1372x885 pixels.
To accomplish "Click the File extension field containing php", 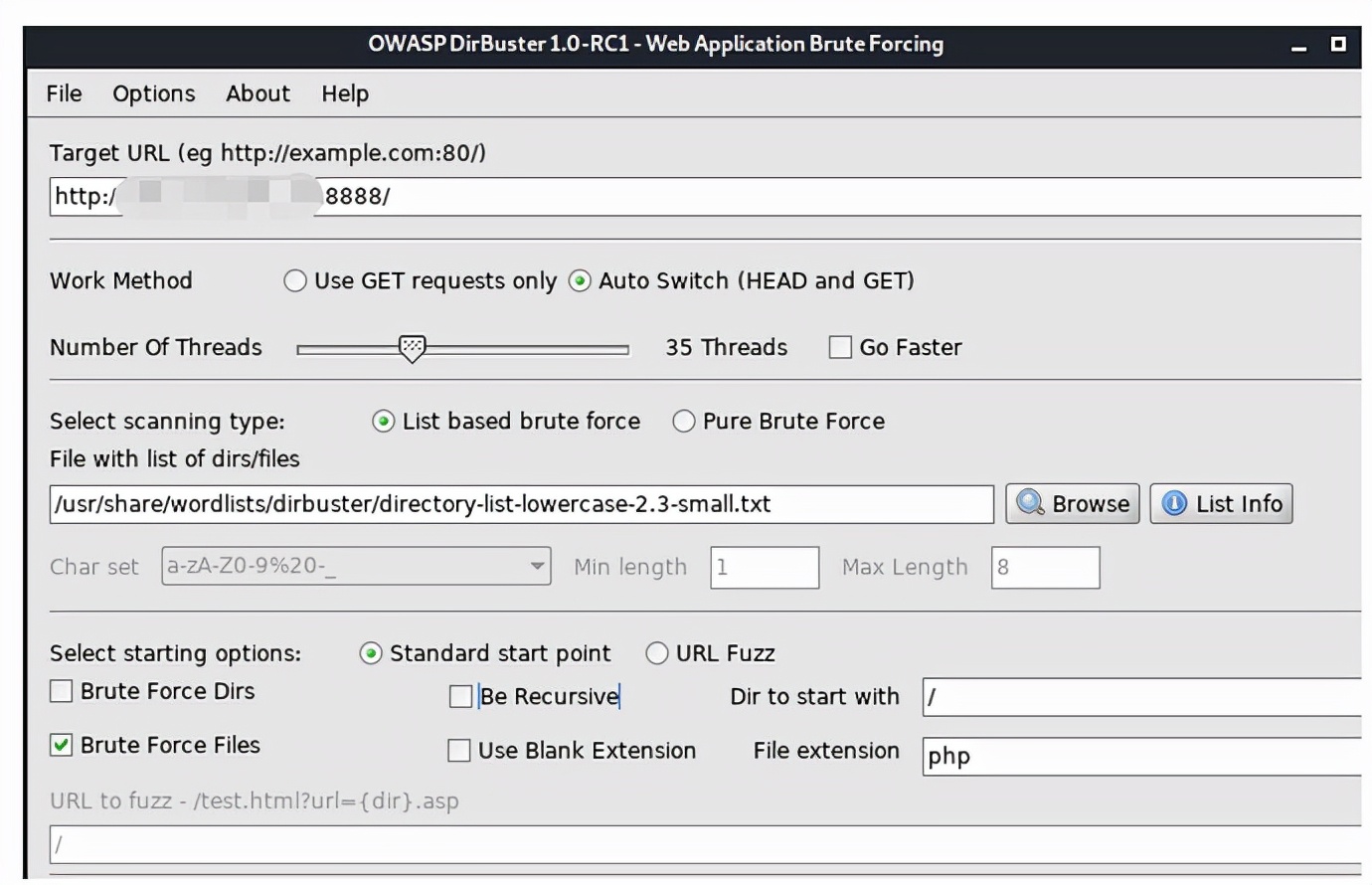I will coord(1141,757).
